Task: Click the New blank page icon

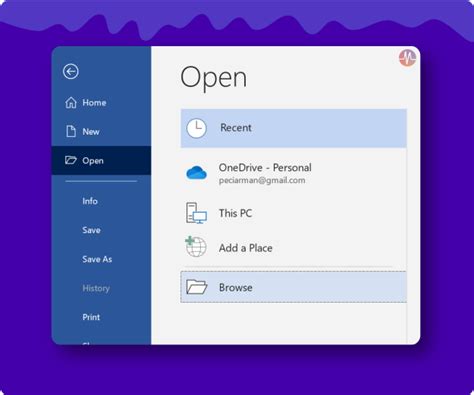Action: click(x=71, y=131)
